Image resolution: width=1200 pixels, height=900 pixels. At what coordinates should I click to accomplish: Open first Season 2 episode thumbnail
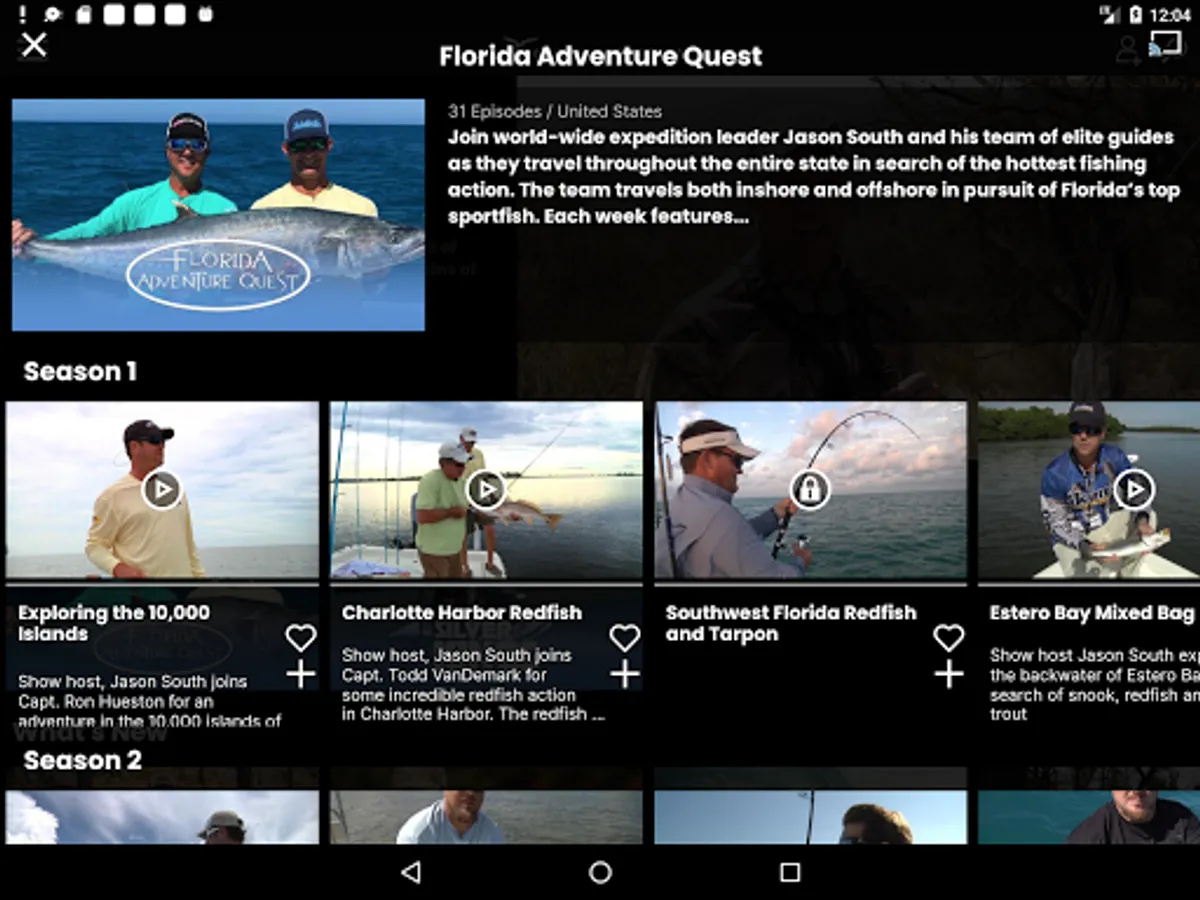click(162, 817)
